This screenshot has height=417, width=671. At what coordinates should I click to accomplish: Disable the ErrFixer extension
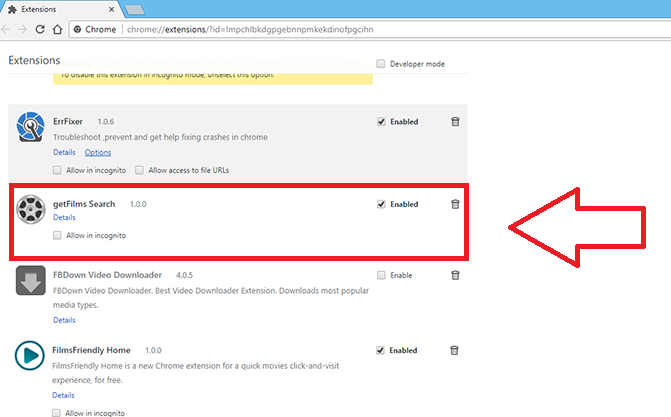pyautogui.click(x=381, y=122)
